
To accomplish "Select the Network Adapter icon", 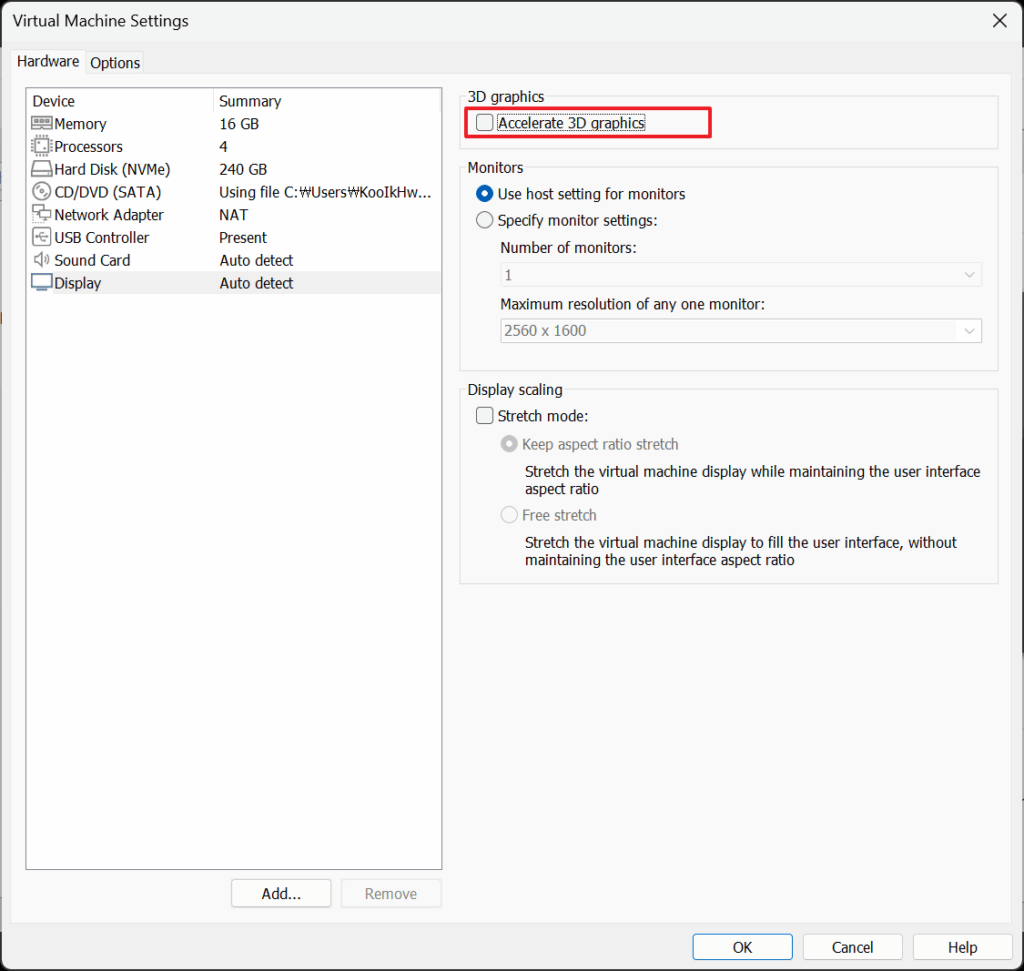I will point(42,215).
